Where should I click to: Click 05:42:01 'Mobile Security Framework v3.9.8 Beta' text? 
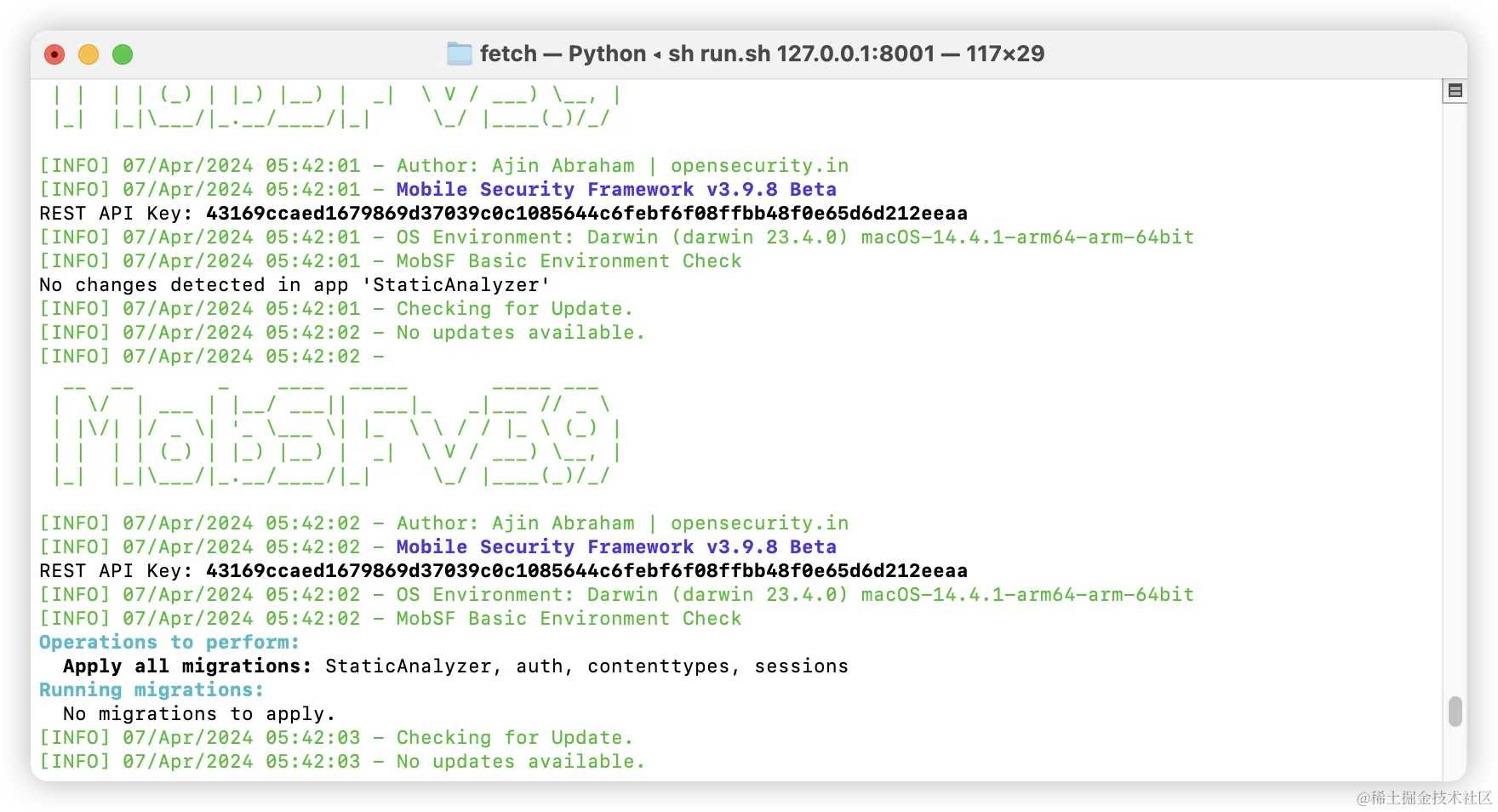point(616,189)
